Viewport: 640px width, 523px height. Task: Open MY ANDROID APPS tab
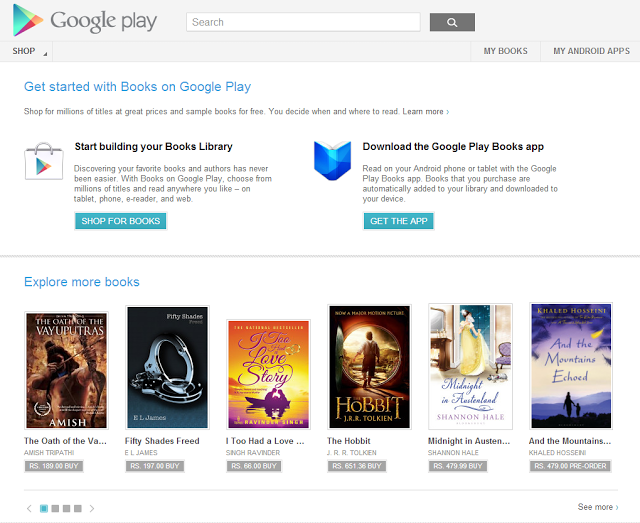591,51
